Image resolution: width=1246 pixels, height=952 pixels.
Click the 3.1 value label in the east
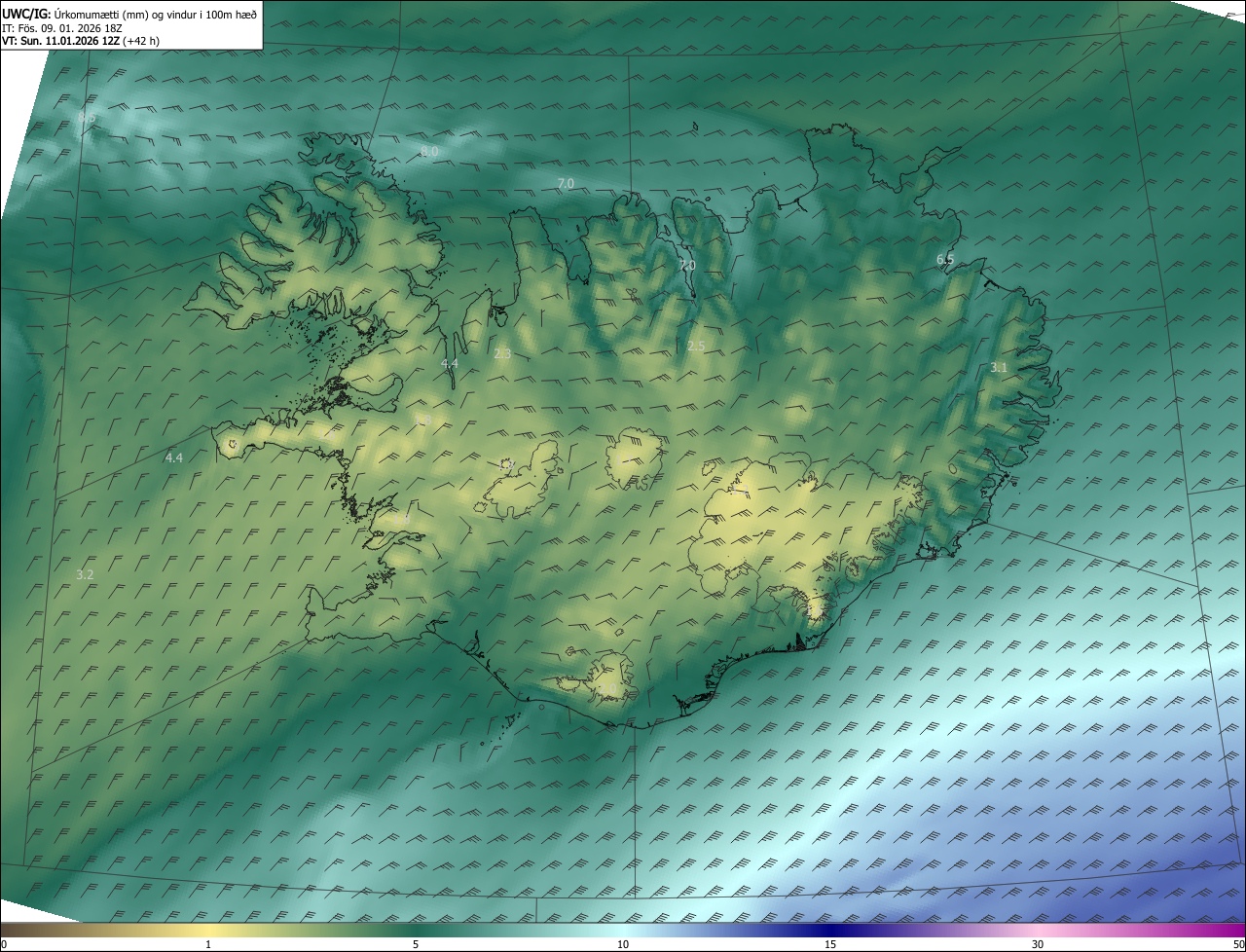(999, 367)
